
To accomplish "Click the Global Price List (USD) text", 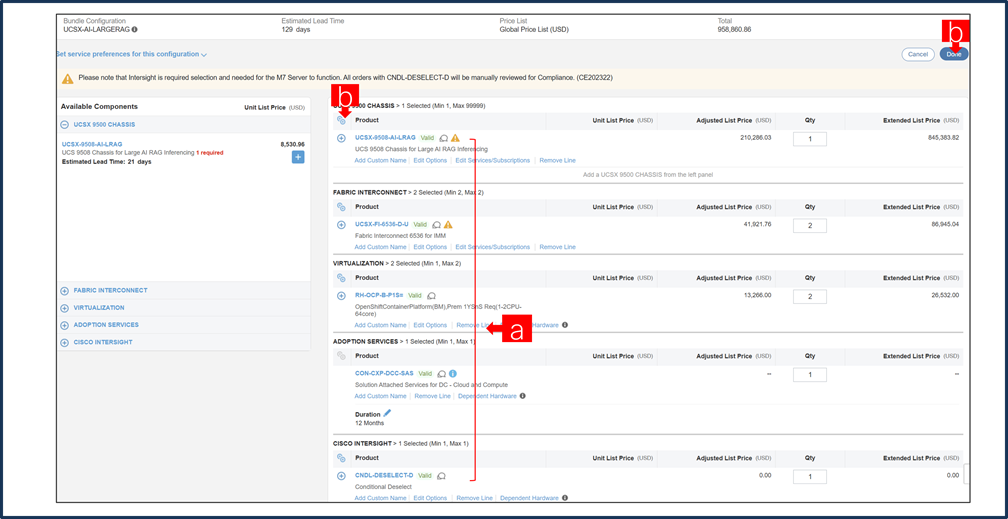I will pos(534,30).
